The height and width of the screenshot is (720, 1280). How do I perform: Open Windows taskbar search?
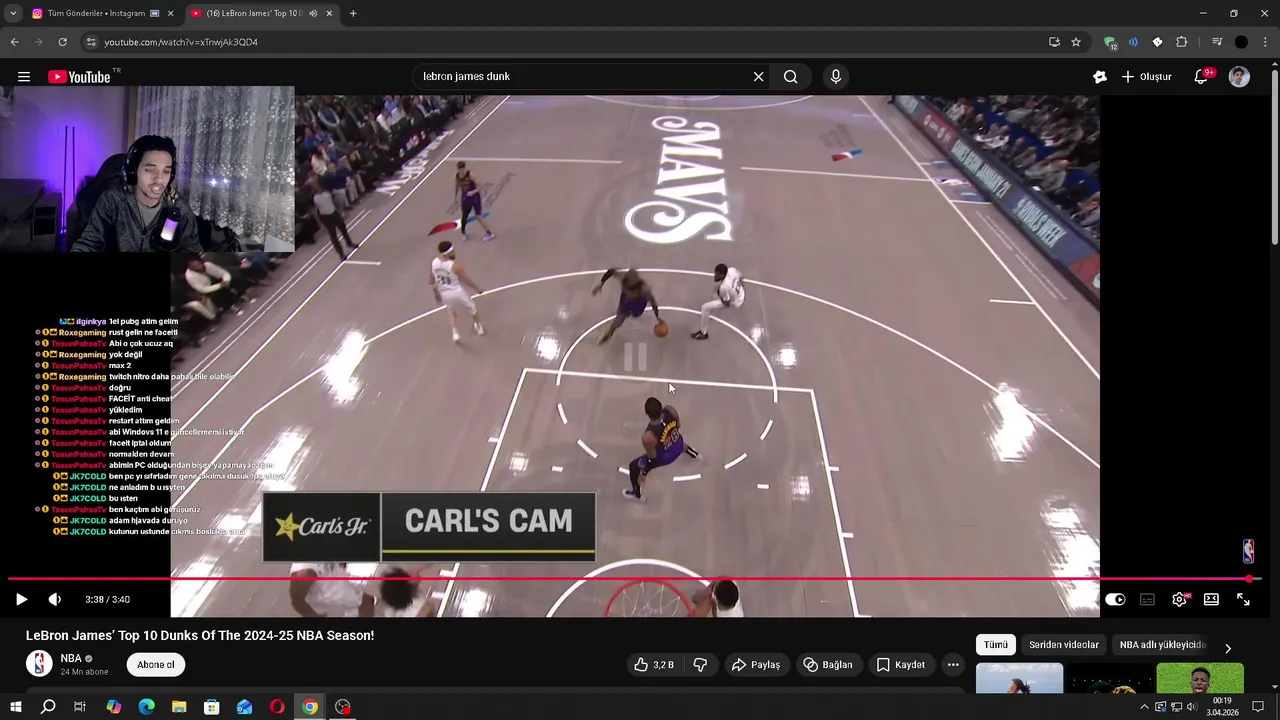point(48,707)
